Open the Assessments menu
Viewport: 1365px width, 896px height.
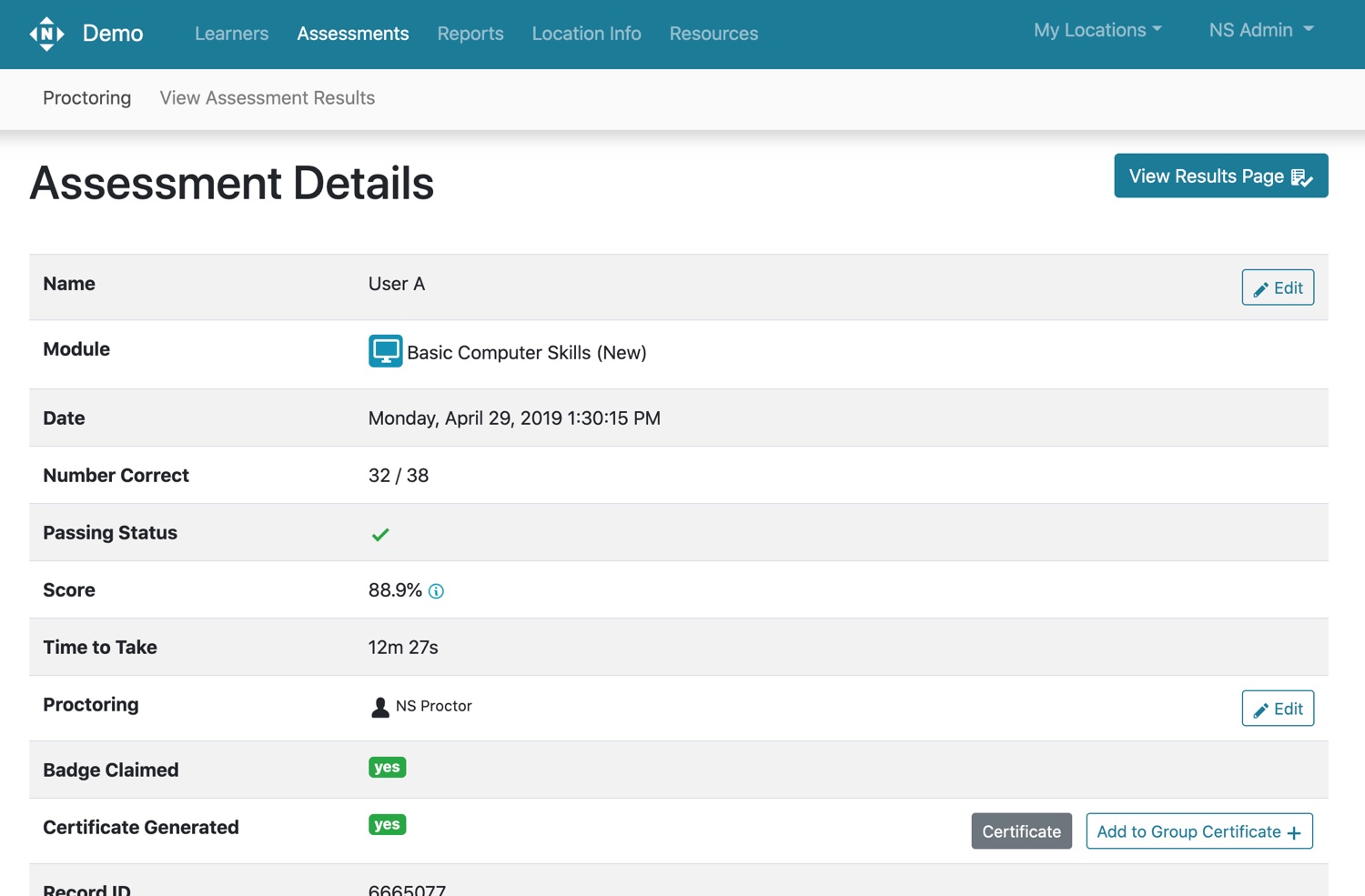click(x=353, y=34)
